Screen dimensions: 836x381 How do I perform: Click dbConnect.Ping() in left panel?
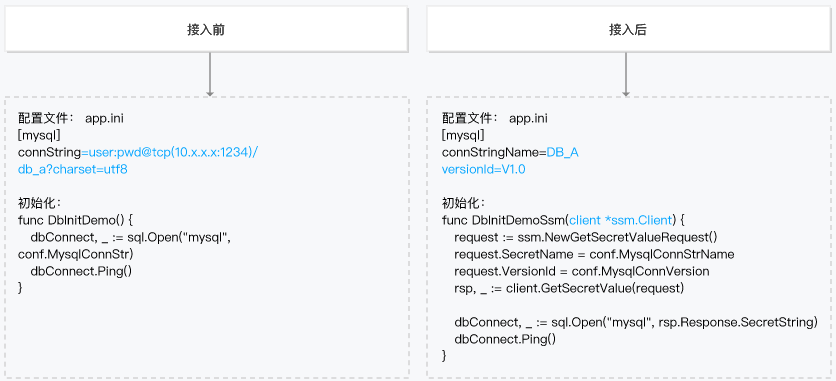[x=81, y=271]
